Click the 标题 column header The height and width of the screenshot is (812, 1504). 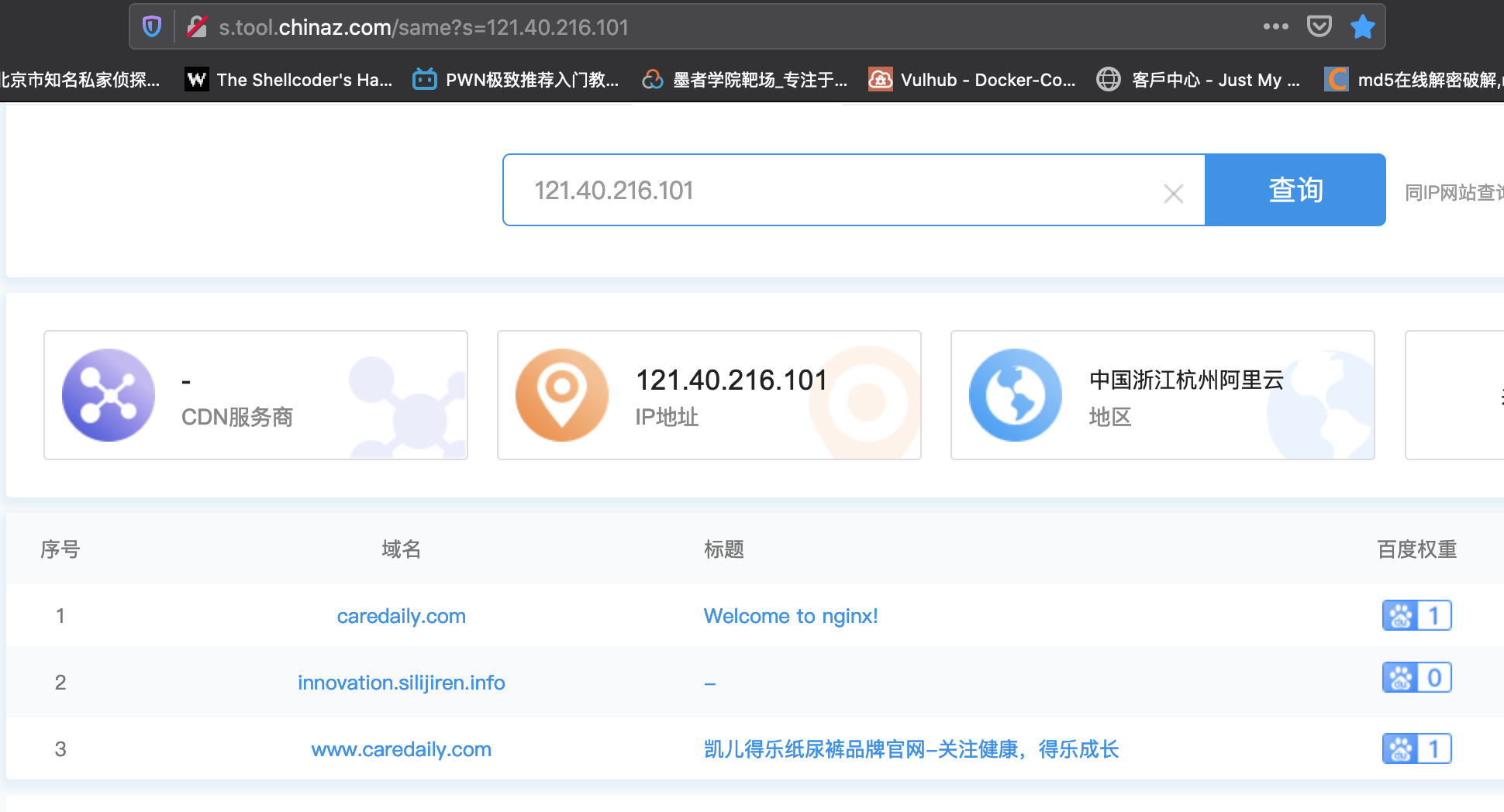pyautogui.click(x=724, y=549)
